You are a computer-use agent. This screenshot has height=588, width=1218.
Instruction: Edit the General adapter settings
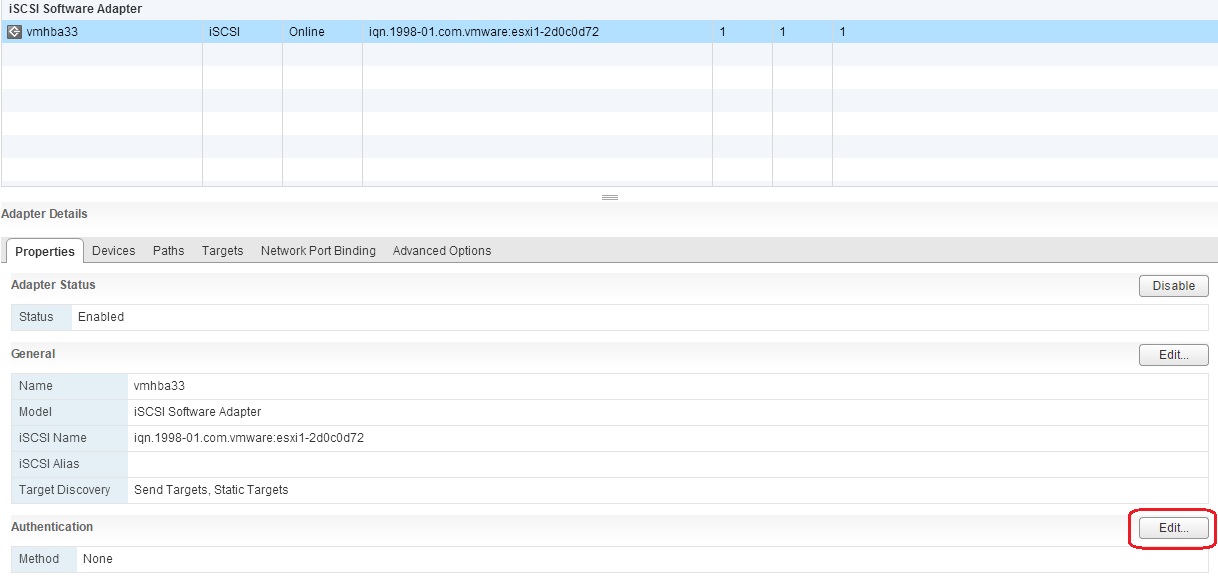pyautogui.click(x=1172, y=354)
